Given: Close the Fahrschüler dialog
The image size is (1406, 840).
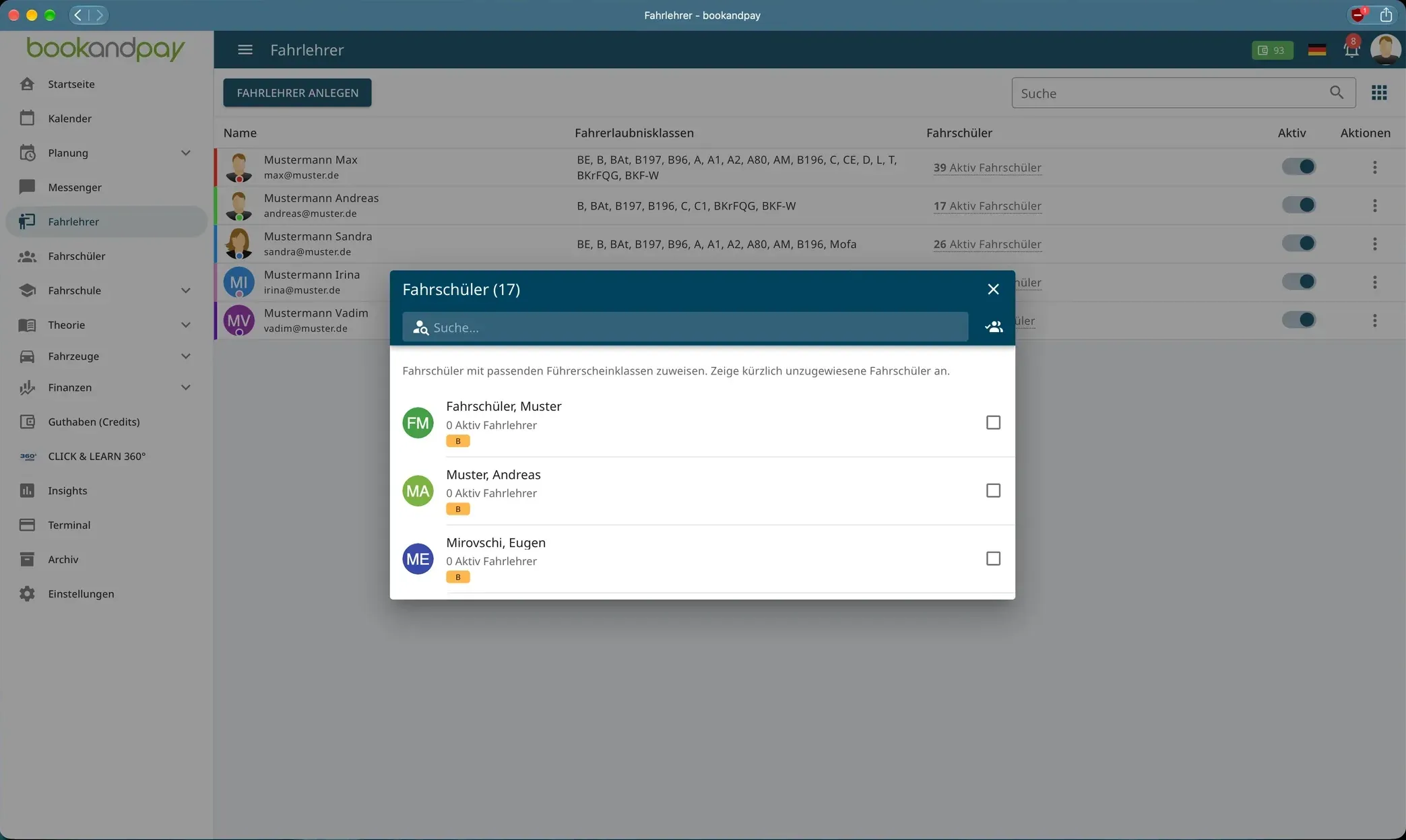Looking at the screenshot, I should (x=993, y=289).
